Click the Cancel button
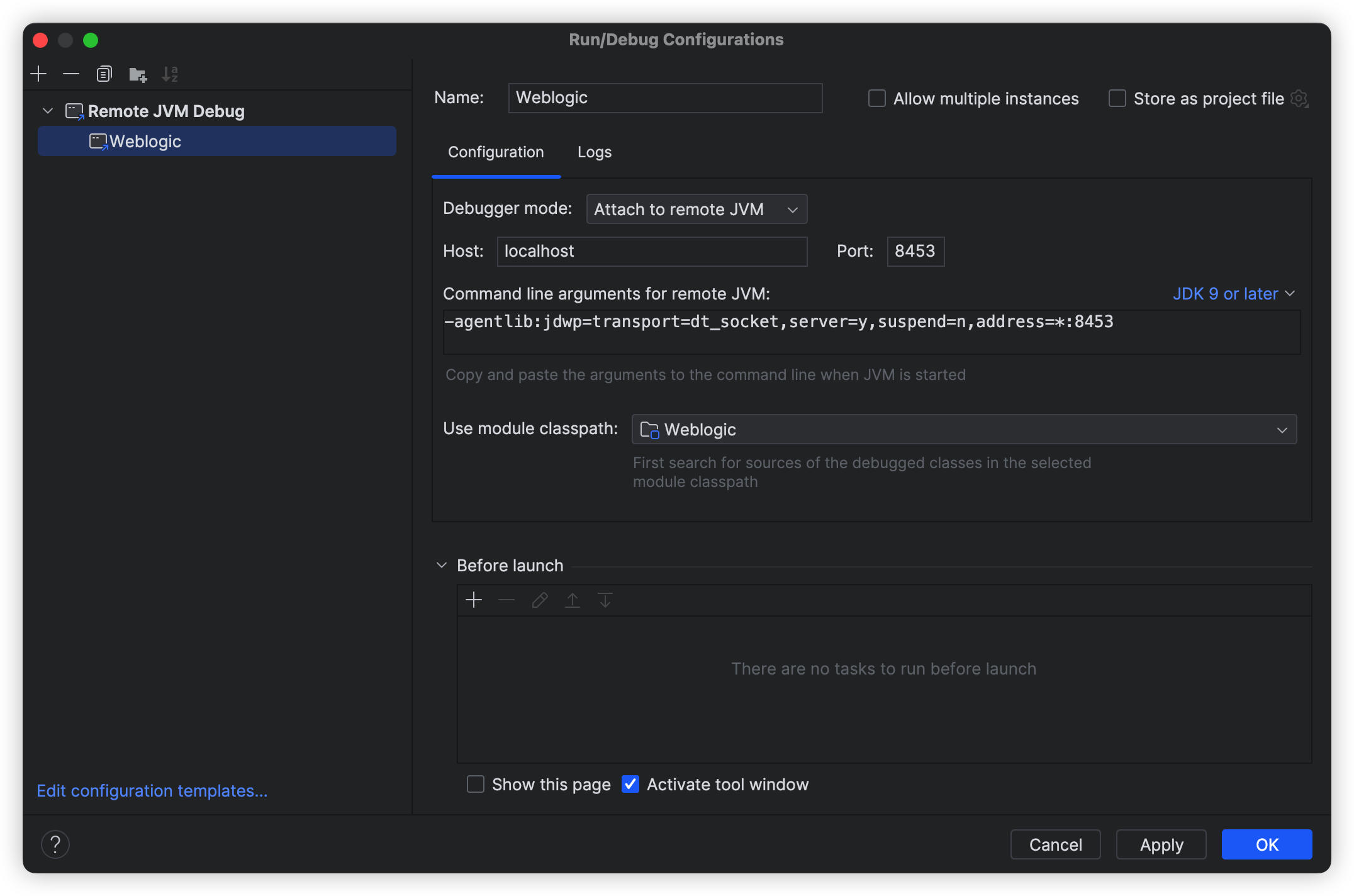Image resolution: width=1354 pixels, height=896 pixels. point(1055,844)
